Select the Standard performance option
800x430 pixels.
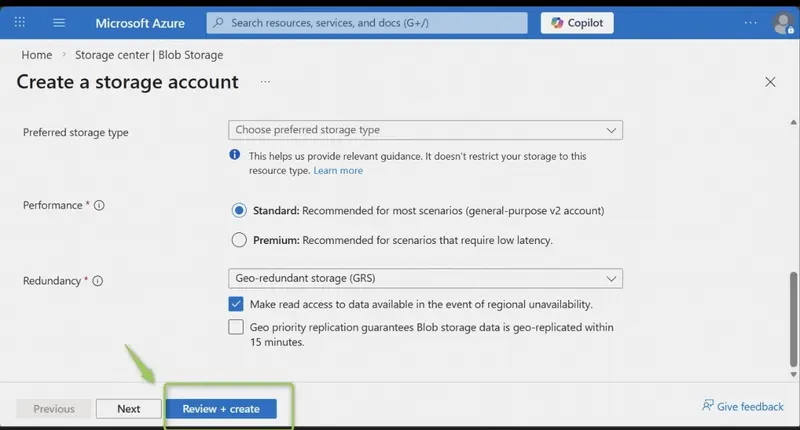[x=239, y=210]
